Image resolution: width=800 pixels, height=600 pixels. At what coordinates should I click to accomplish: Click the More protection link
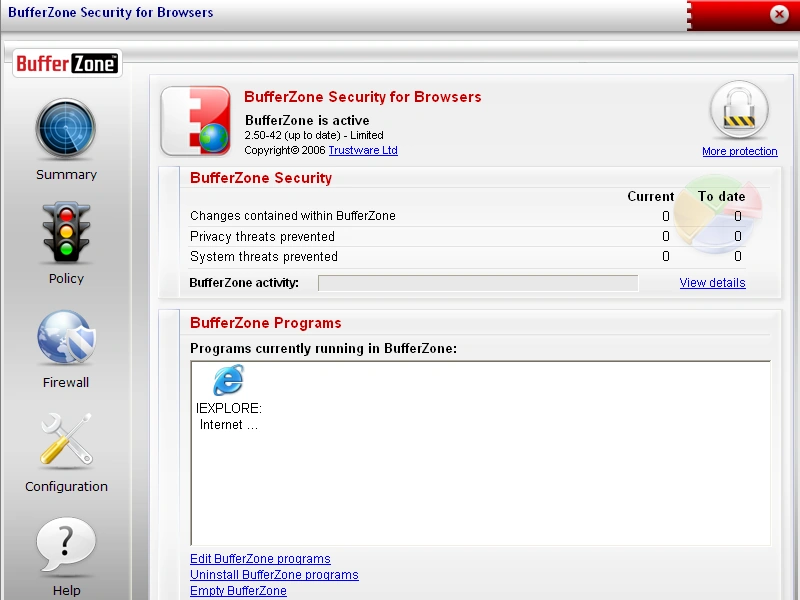739,152
